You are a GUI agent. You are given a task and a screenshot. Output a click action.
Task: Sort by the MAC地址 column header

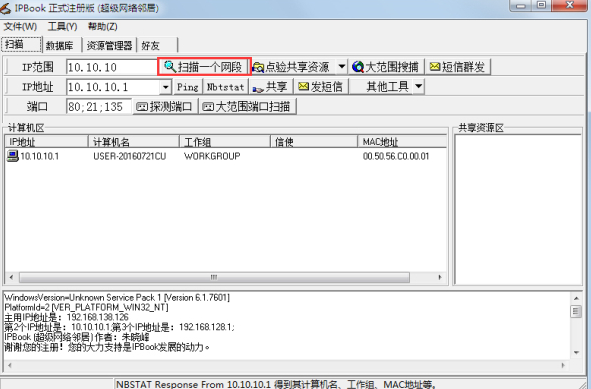(401, 142)
